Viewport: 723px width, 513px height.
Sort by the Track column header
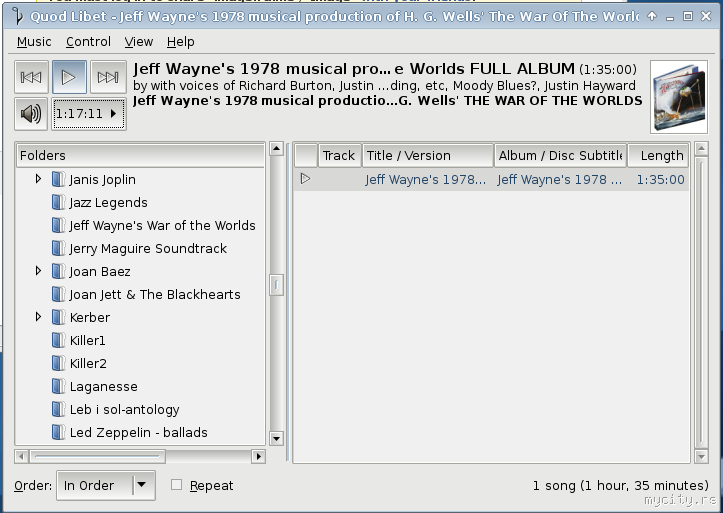pos(340,155)
